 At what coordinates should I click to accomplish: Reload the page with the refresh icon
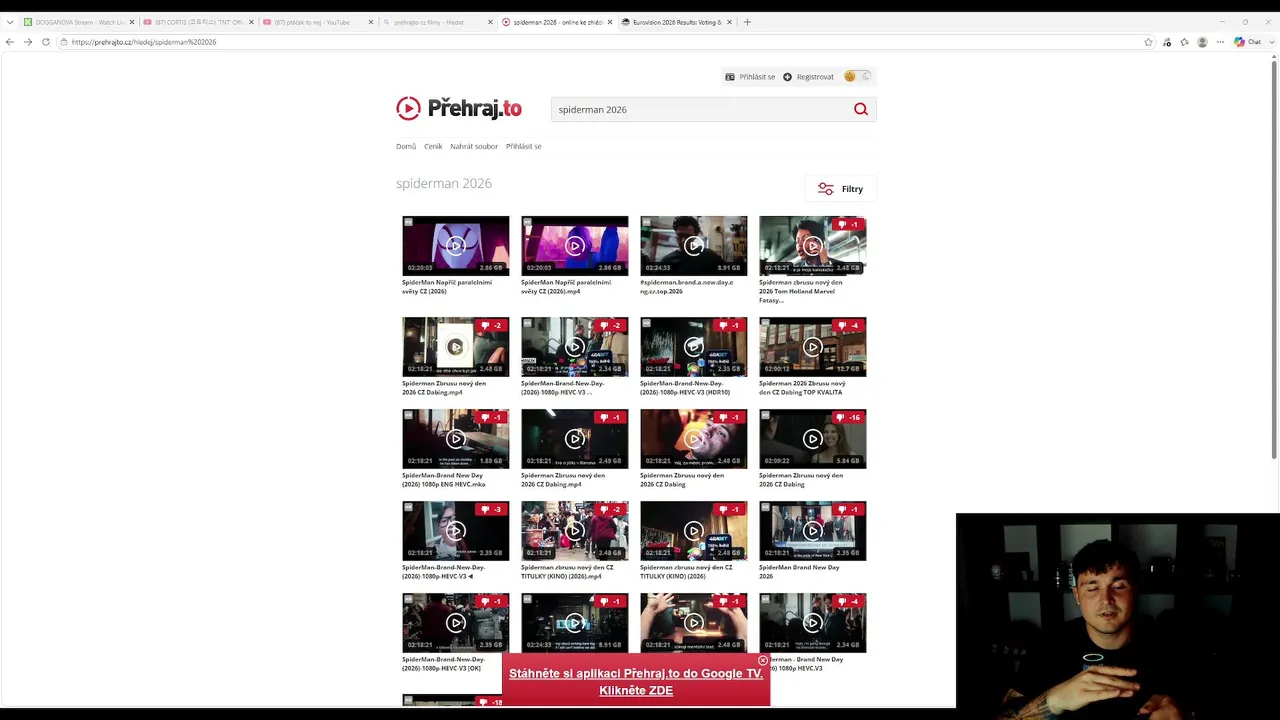click(x=46, y=42)
